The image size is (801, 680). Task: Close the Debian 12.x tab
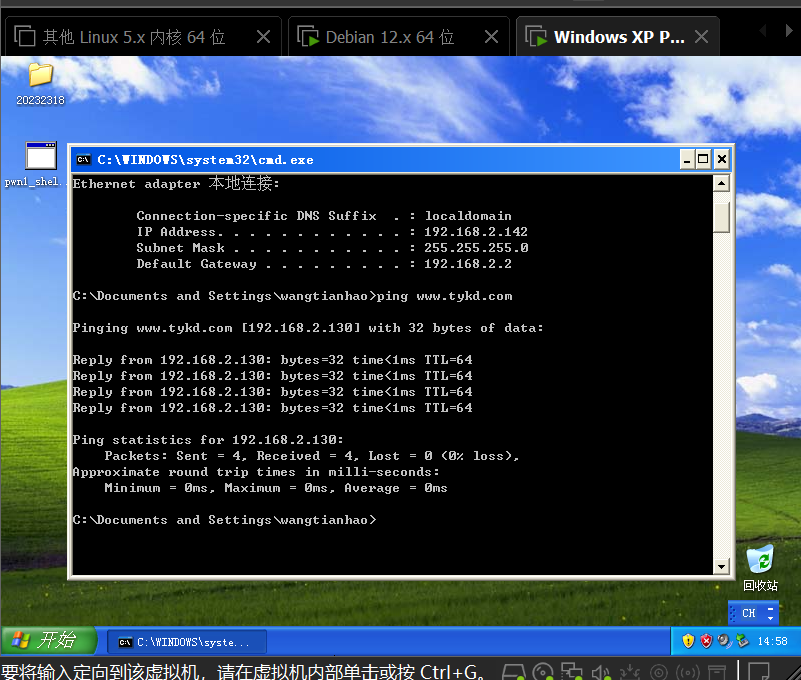coord(491,37)
